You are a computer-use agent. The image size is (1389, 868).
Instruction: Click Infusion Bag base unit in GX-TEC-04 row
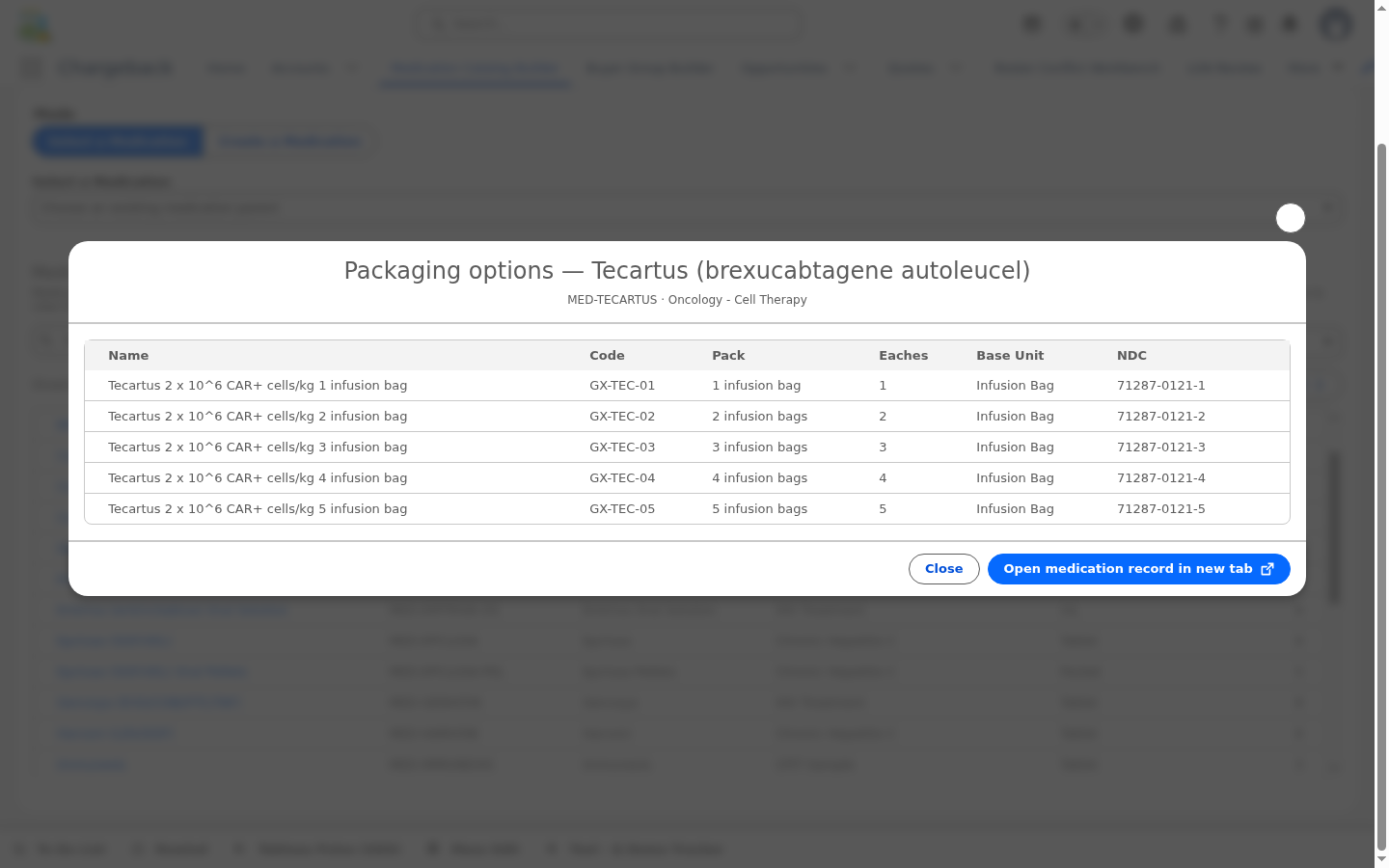(x=1015, y=478)
